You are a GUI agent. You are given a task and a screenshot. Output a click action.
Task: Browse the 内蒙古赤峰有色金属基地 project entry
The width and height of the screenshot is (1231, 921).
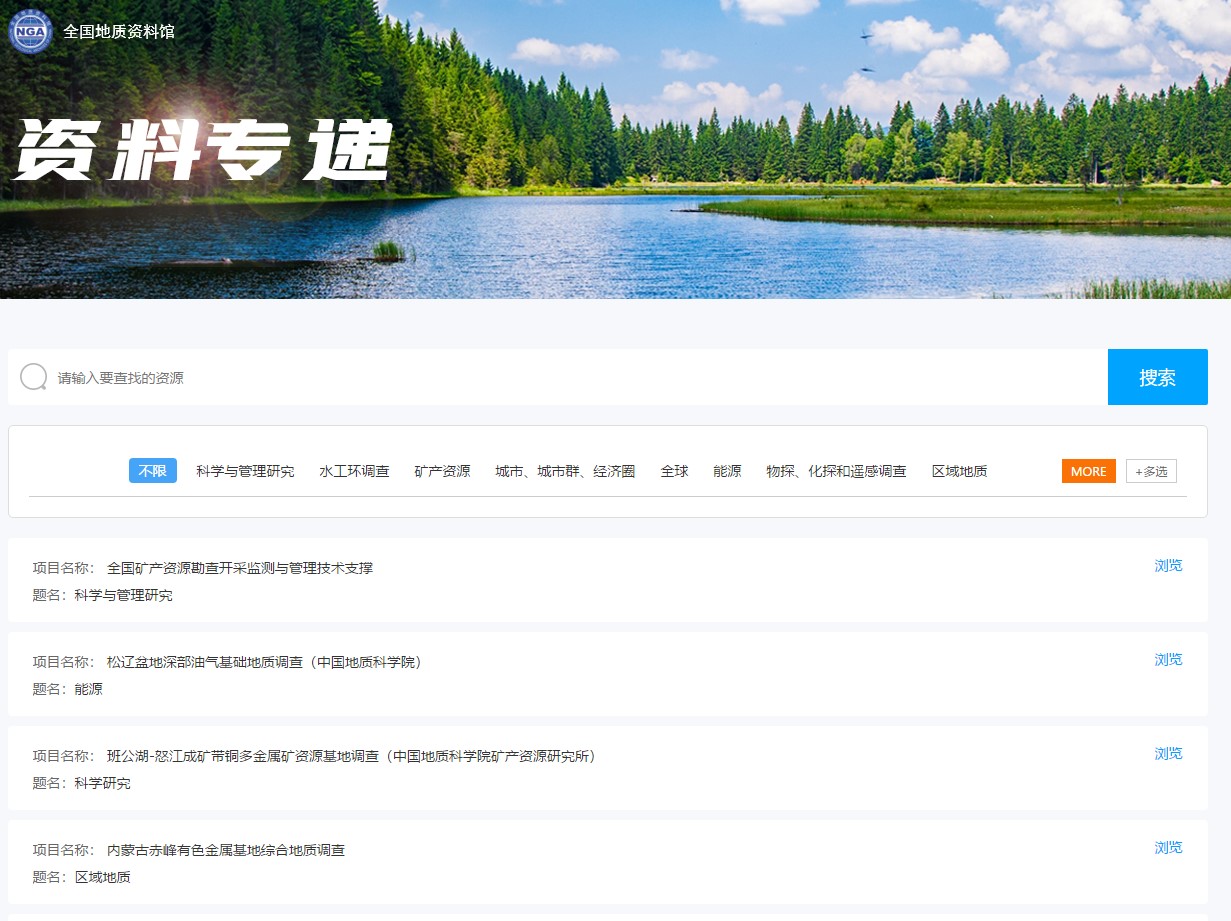(x=1168, y=848)
